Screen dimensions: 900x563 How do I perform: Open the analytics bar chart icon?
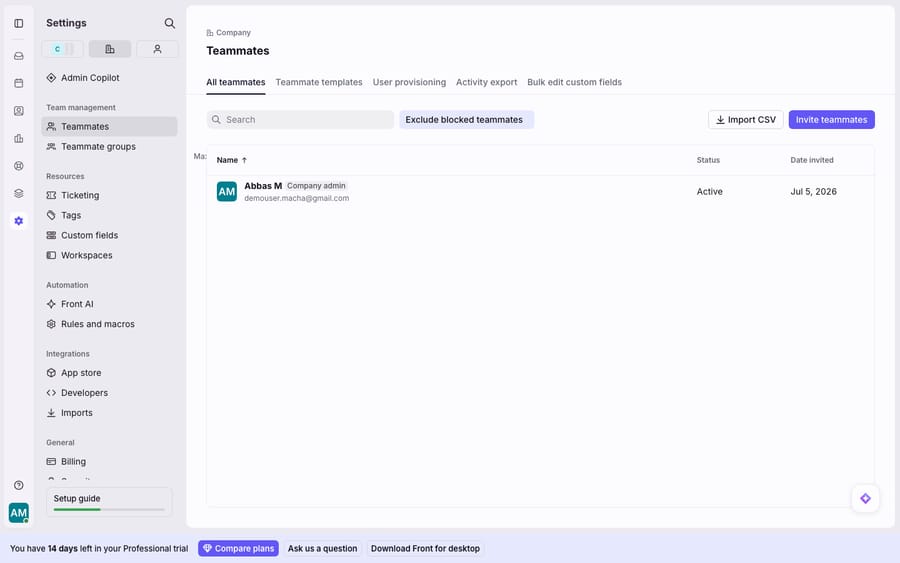point(19,138)
